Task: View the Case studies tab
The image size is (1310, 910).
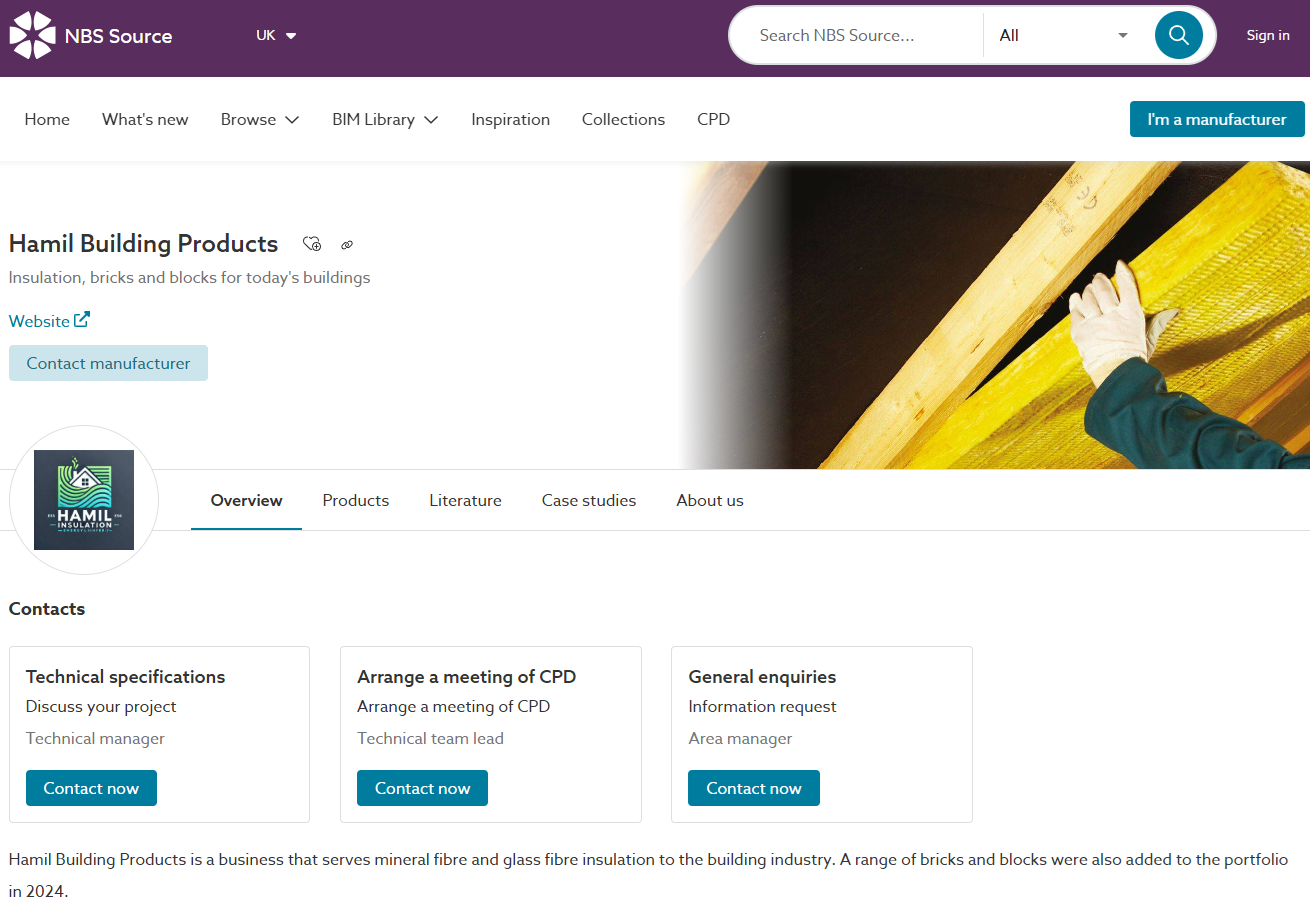Action: pos(588,500)
